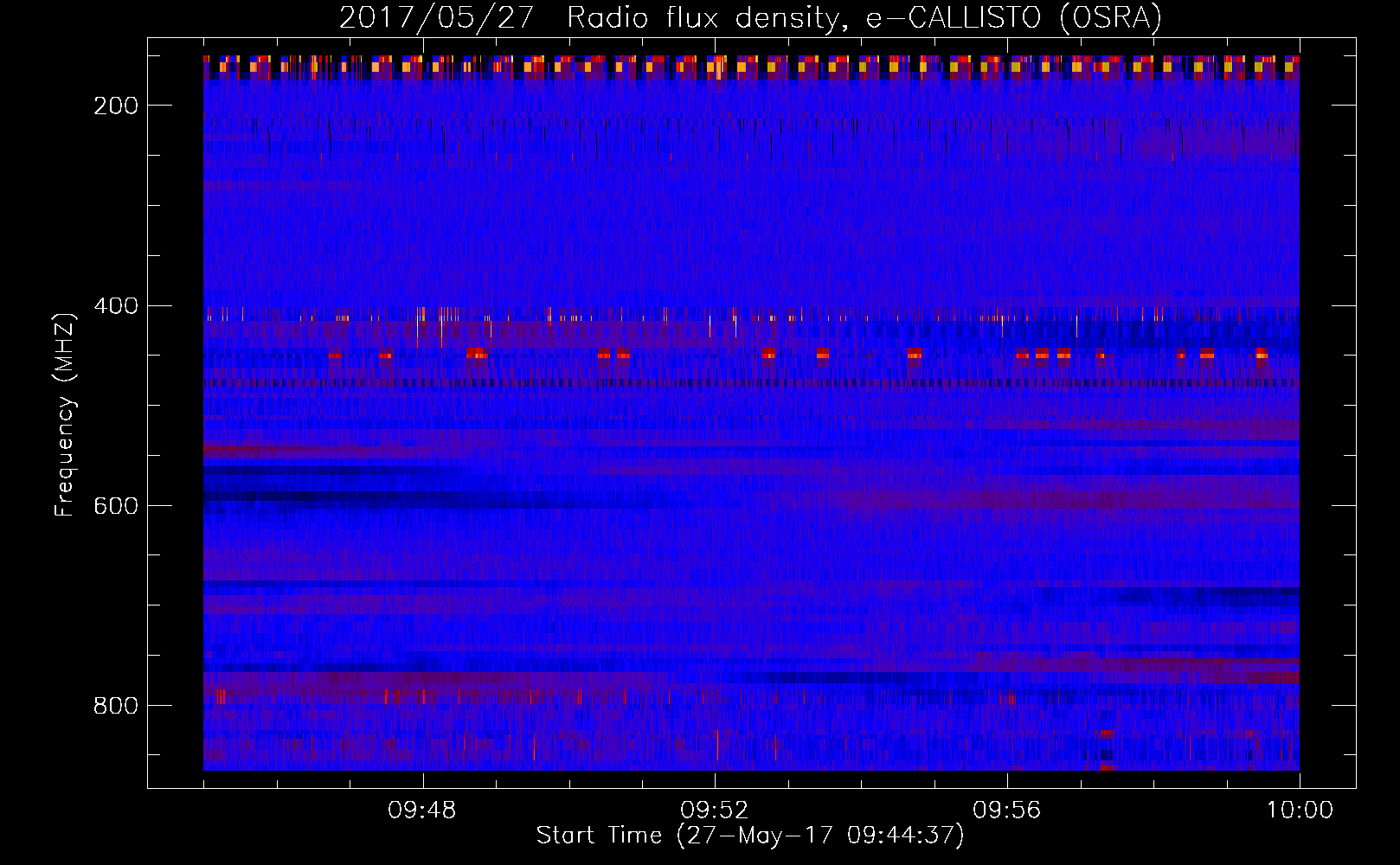Click the 10:00 time tick label

pos(1300,811)
